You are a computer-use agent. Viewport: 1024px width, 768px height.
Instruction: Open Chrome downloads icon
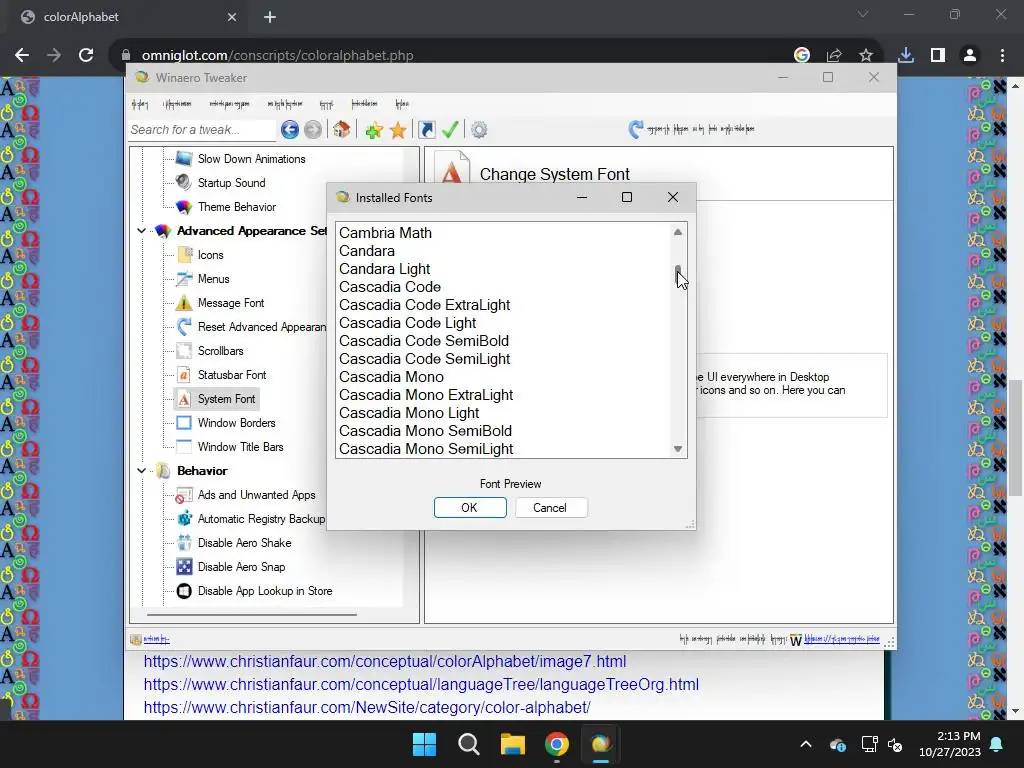906,56
